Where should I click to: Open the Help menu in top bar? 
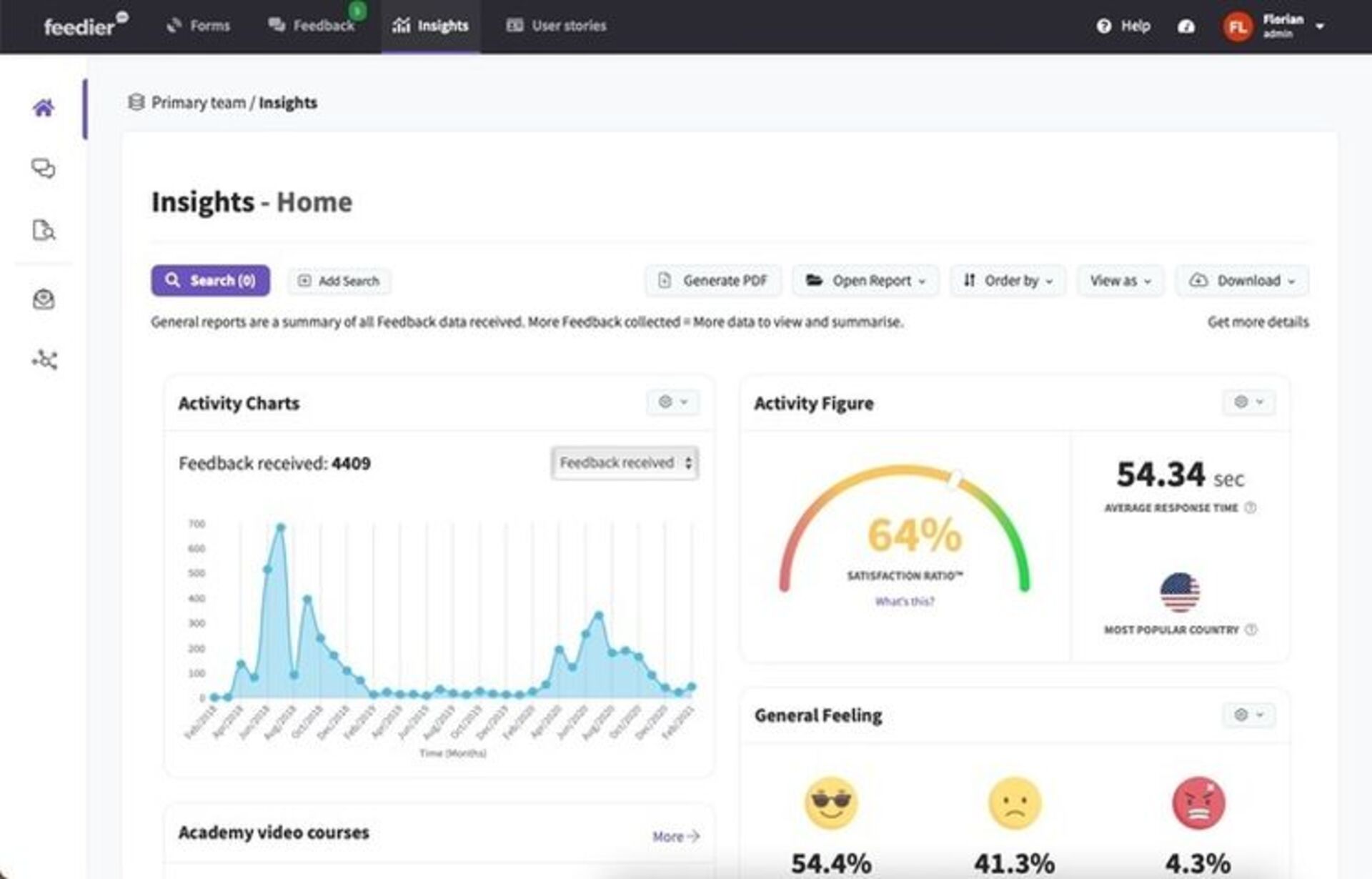[x=1123, y=26]
